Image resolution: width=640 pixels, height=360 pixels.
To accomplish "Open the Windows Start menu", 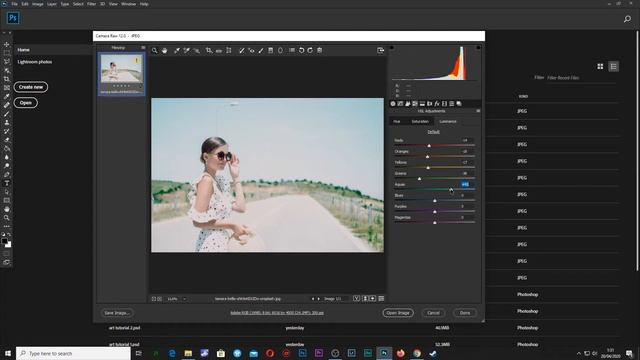I will [x=8, y=353].
